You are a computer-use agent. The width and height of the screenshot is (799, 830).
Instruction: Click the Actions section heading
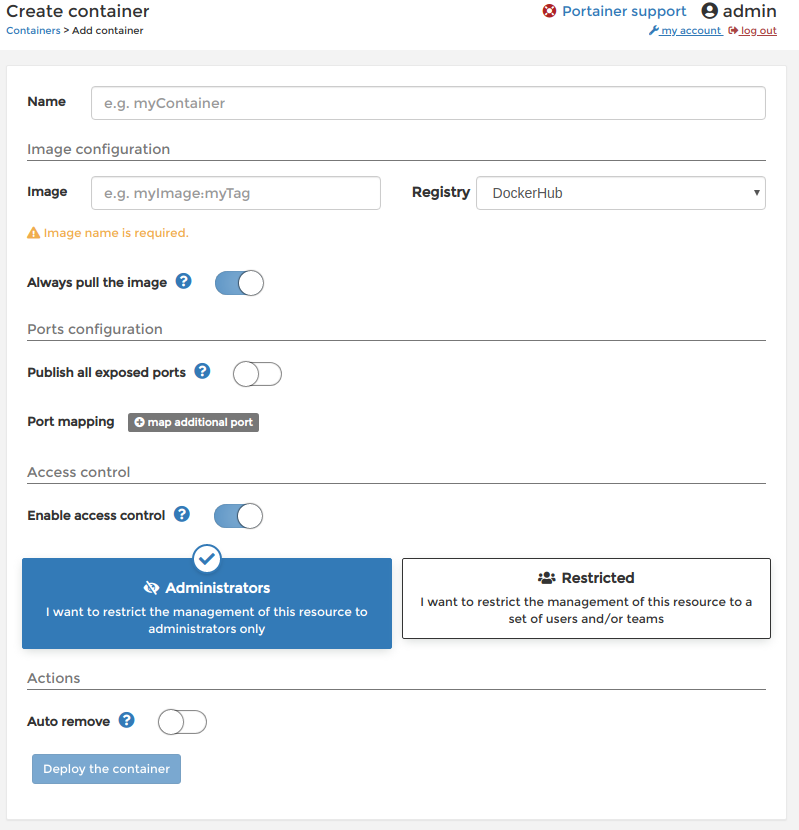click(53, 678)
